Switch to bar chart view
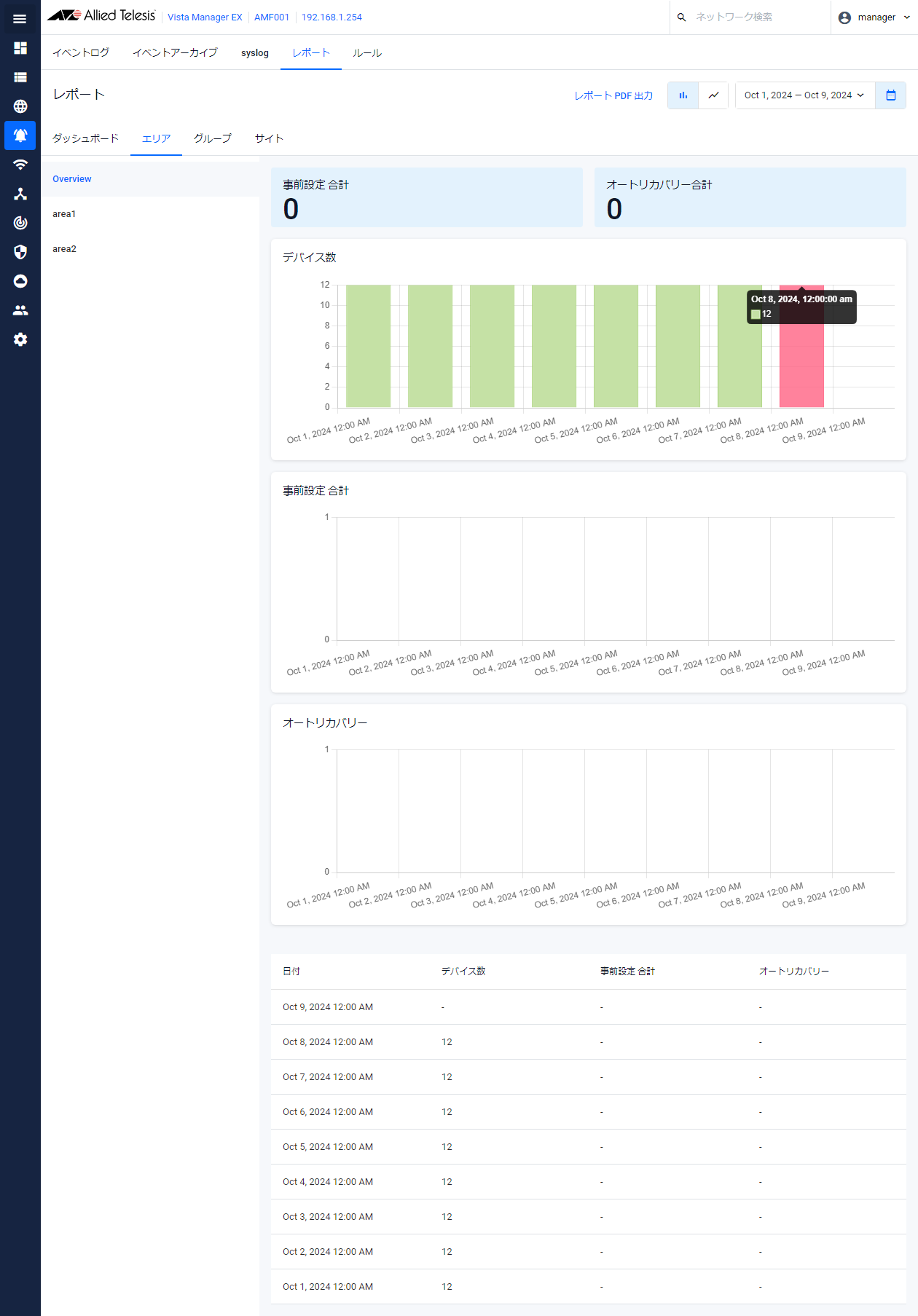The width and height of the screenshot is (918, 1316). [x=683, y=95]
